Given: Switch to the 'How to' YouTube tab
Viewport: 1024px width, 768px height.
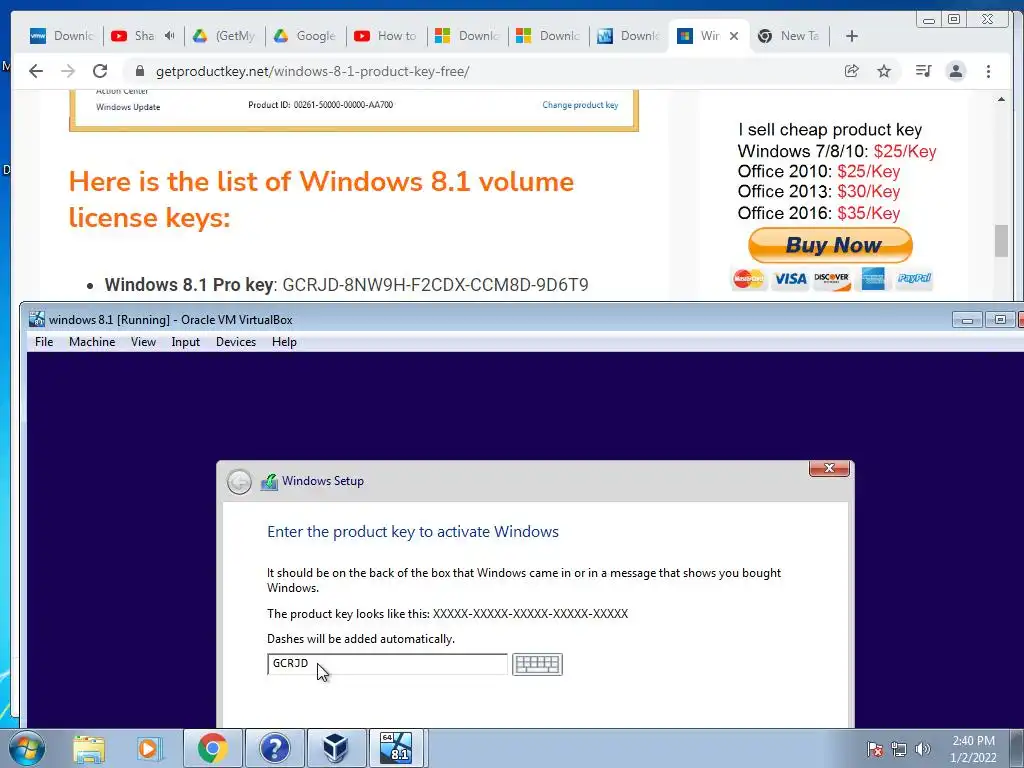Looking at the screenshot, I should [x=387, y=36].
